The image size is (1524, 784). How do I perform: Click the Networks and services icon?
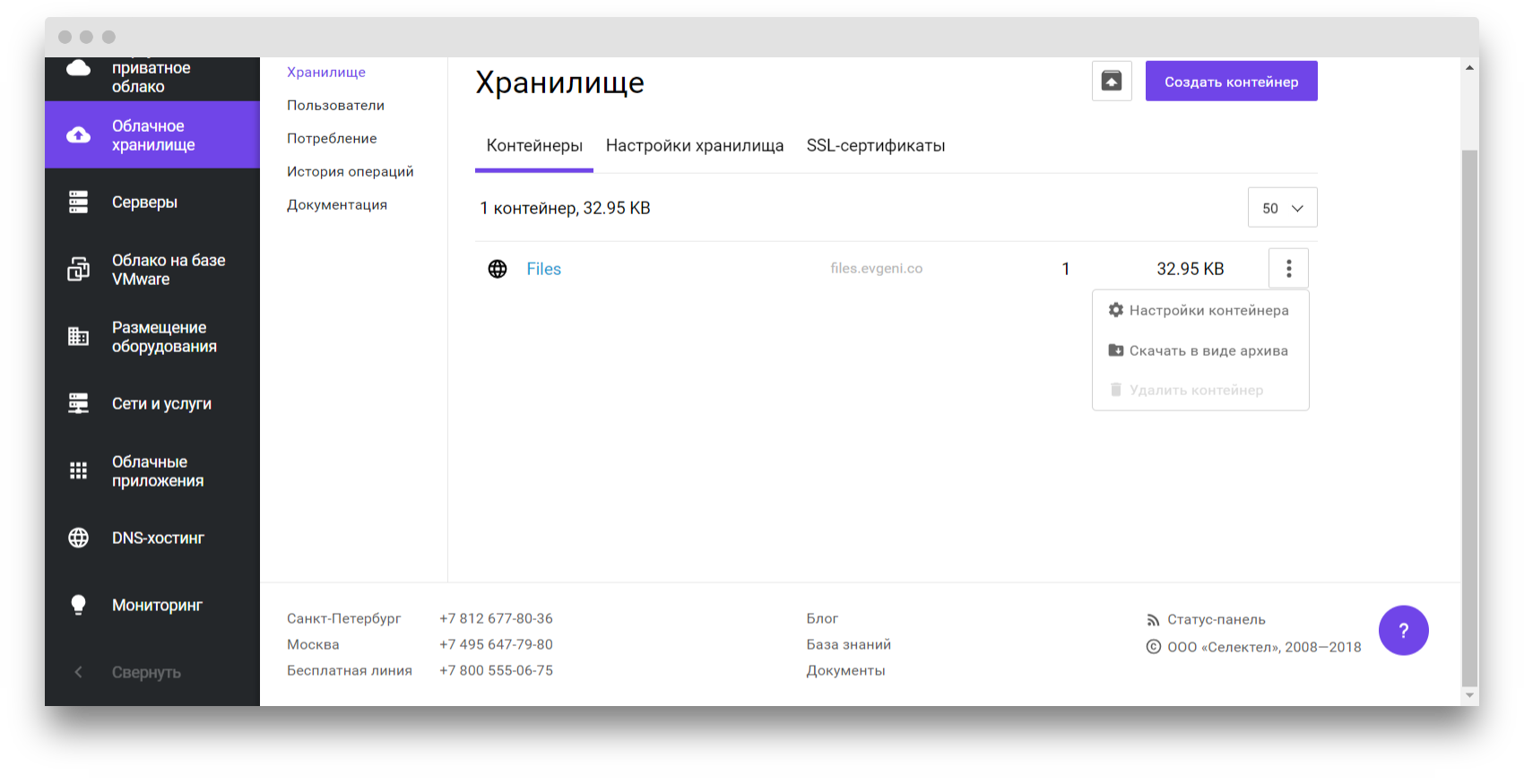click(79, 404)
